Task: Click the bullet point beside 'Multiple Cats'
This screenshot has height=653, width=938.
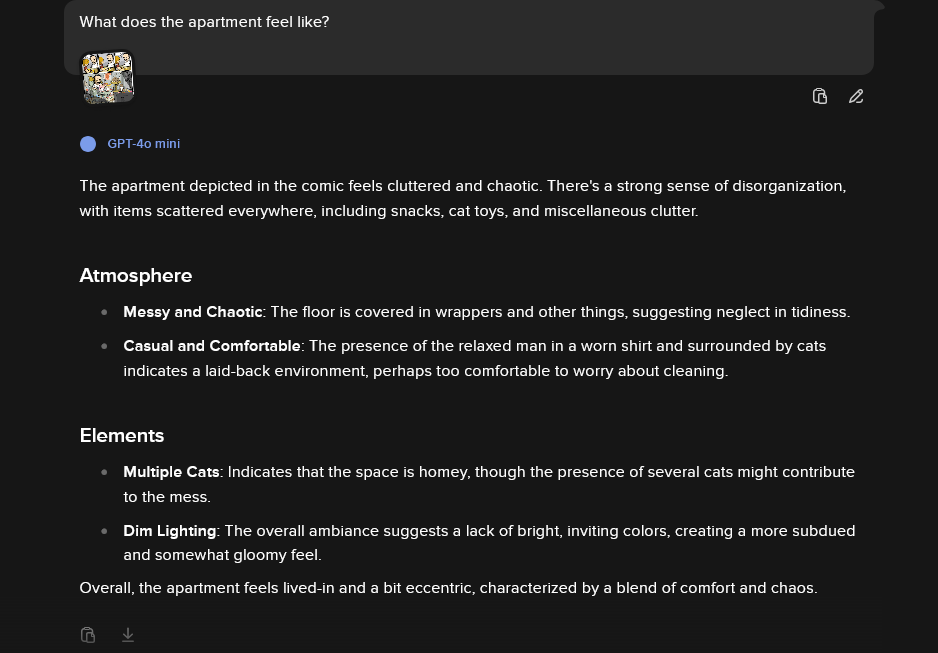Action: tap(104, 472)
